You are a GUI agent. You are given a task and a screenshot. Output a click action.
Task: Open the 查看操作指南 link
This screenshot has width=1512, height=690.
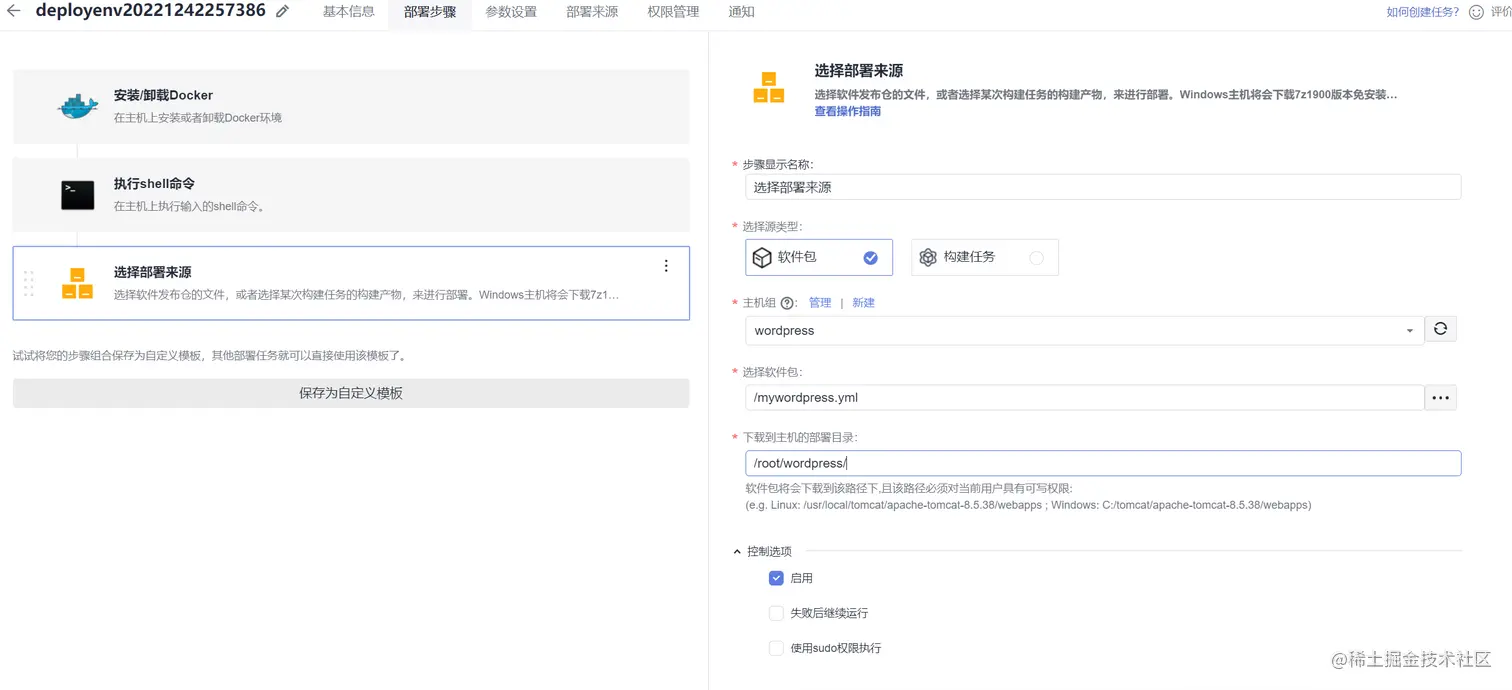(847, 112)
